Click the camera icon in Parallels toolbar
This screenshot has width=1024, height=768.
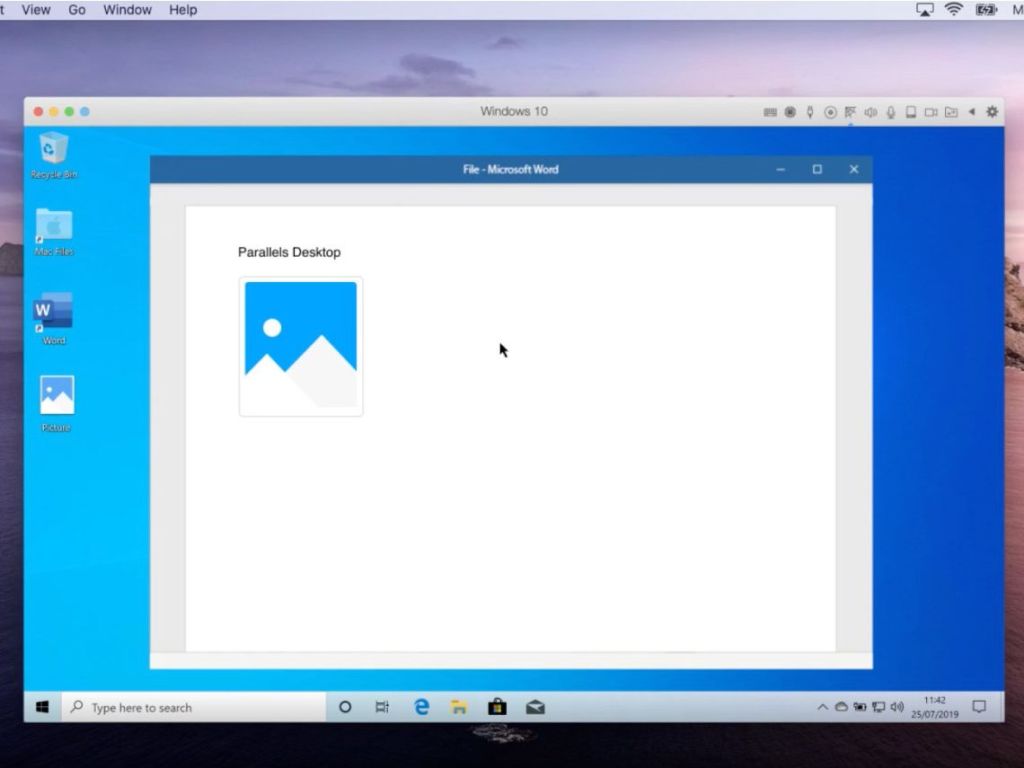pyautogui.click(x=931, y=112)
